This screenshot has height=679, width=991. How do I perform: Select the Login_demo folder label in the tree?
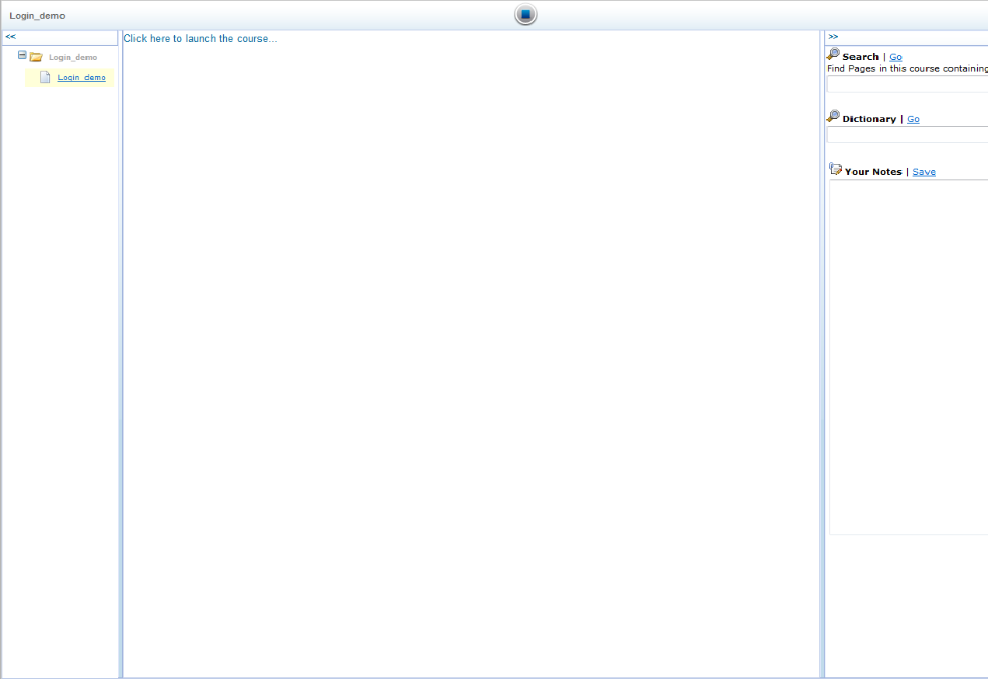pos(73,58)
